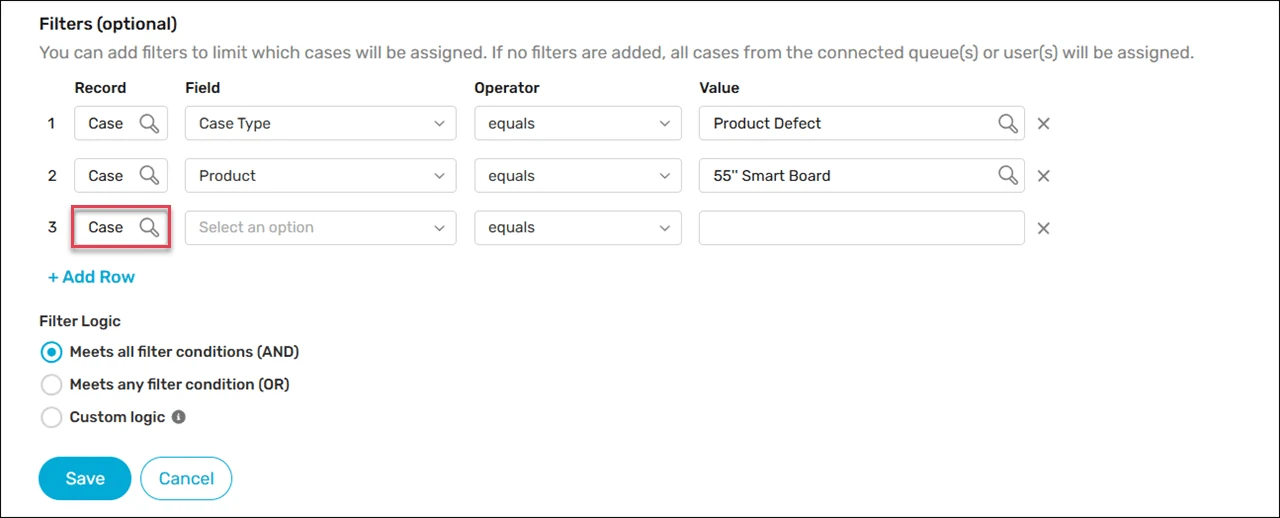Open record lookup magnifier in row 3
Screen dimensions: 1280x518
149,228
